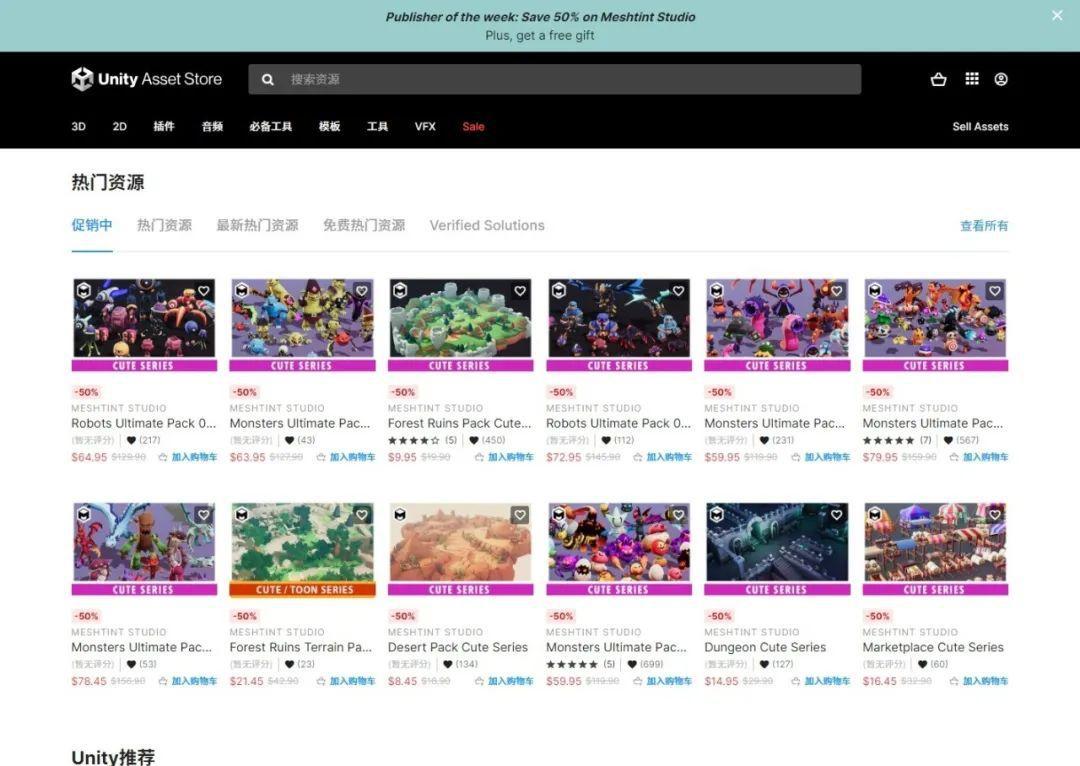This screenshot has height=766, width=1080.
Task: Open the Desert Pack Cute Series thumbnail
Action: coord(461,548)
